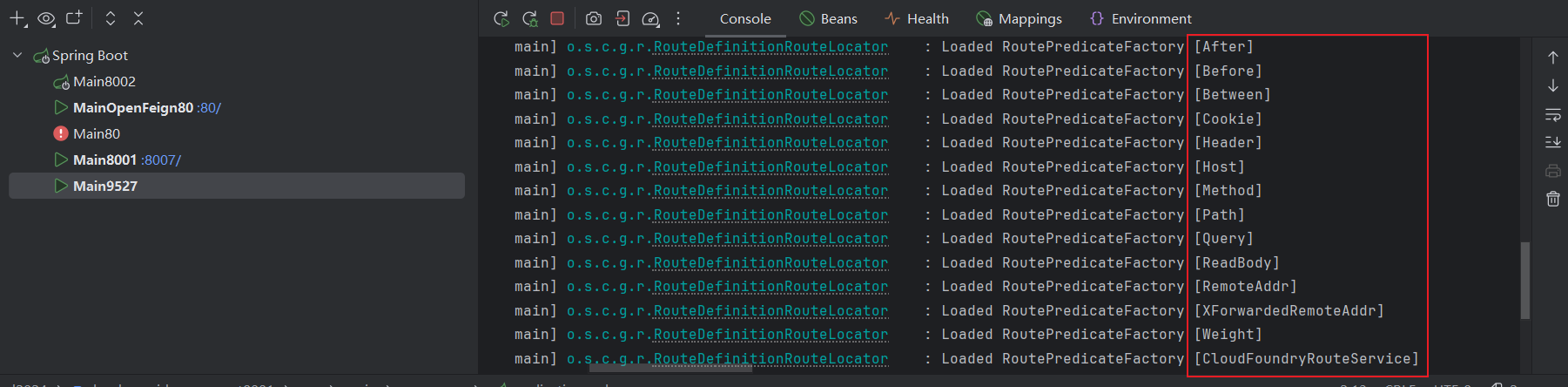Viewport: 1568px width, 387px height.
Task: Open RouteDefinitionRouteLocator link on the [Cookie] line
Action: click(x=771, y=119)
